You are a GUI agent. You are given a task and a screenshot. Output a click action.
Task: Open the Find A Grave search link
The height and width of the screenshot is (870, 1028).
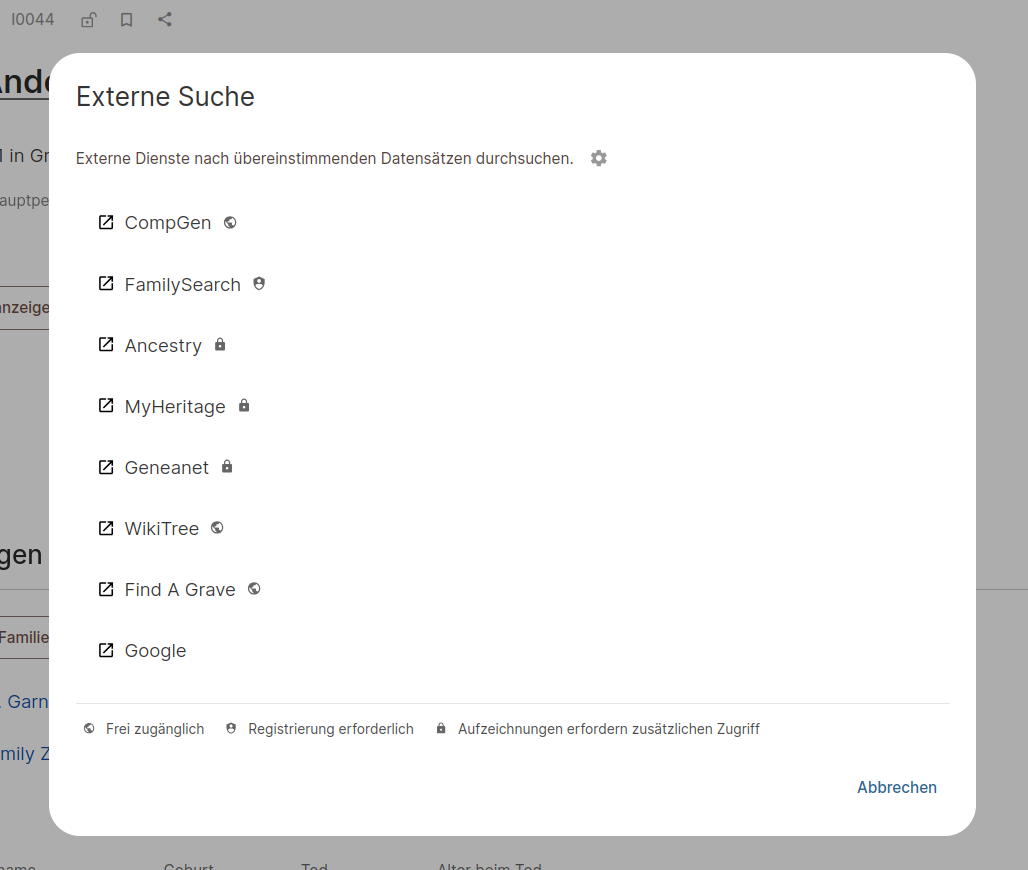click(x=180, y=589)
